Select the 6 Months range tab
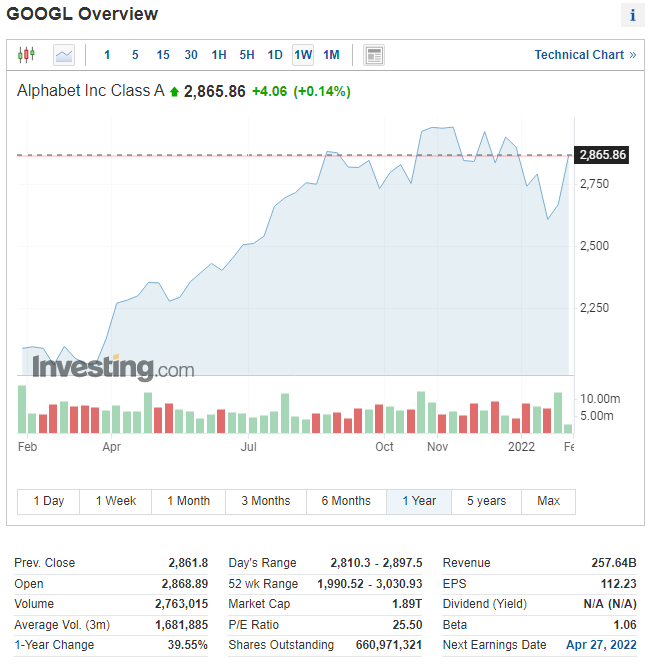The height and width of the screenshot is (669, 654). tap(346, 501)
